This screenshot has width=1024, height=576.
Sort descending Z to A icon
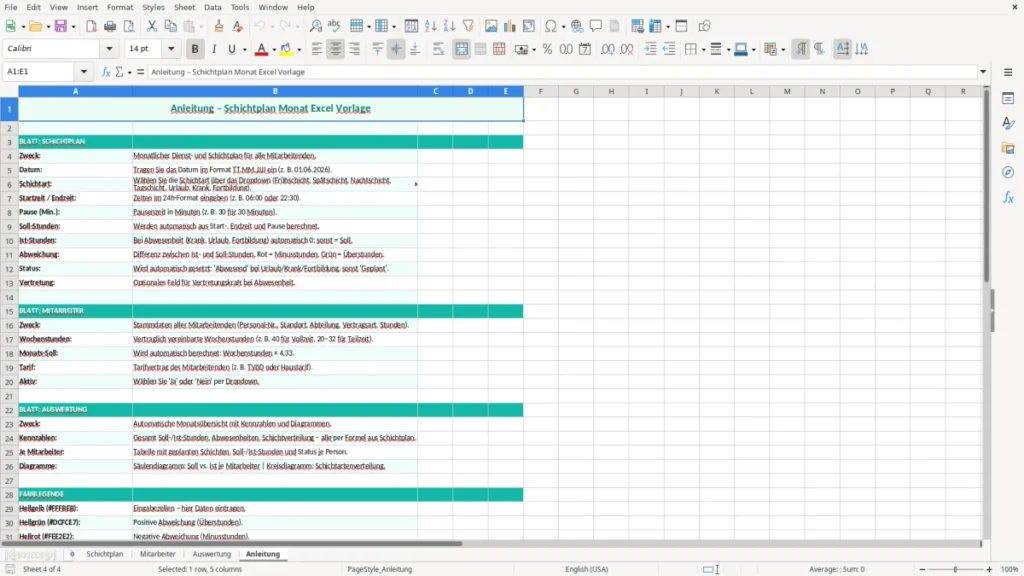click(449, 26)
